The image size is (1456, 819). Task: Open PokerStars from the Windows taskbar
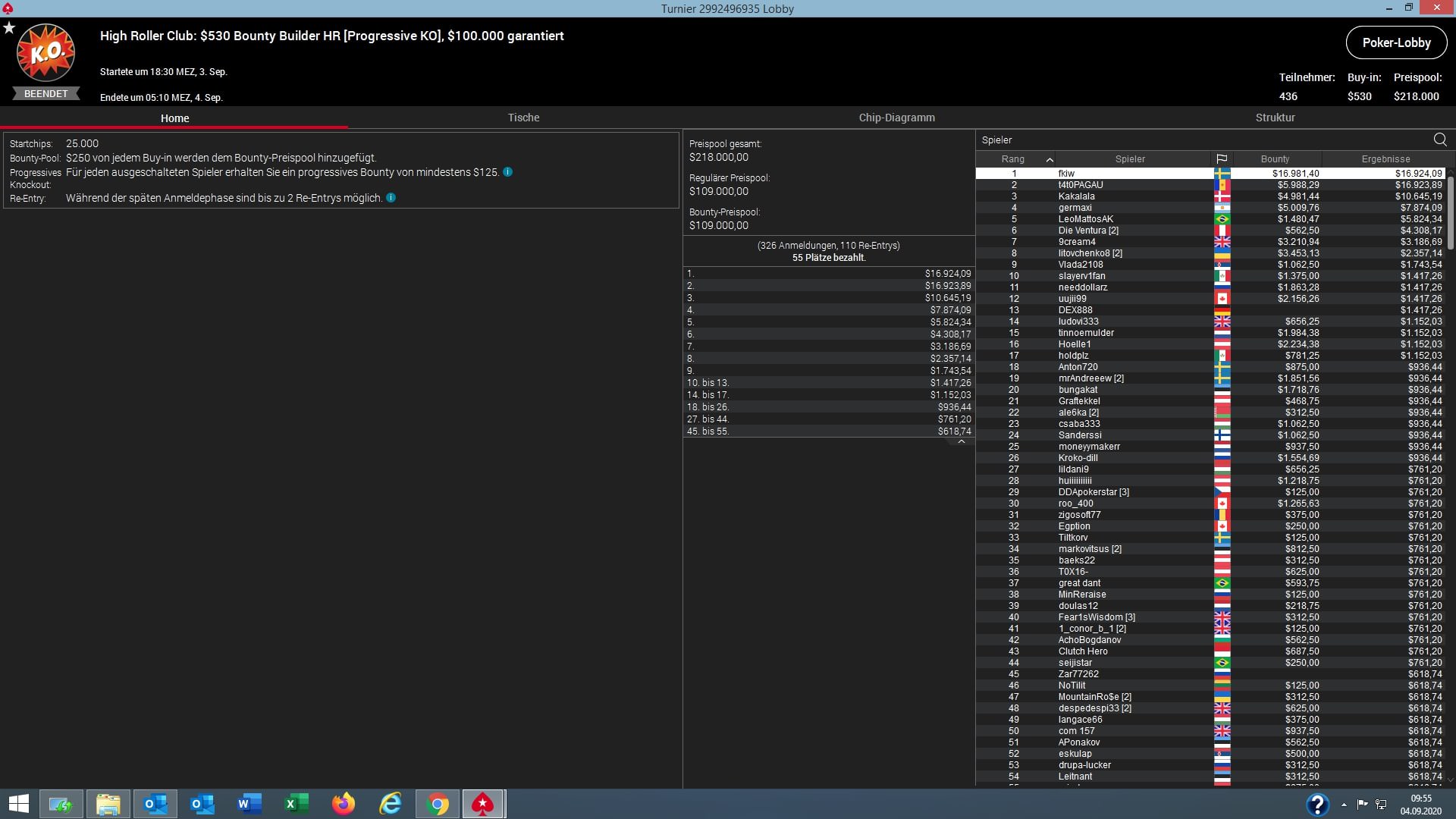[483, 804]
